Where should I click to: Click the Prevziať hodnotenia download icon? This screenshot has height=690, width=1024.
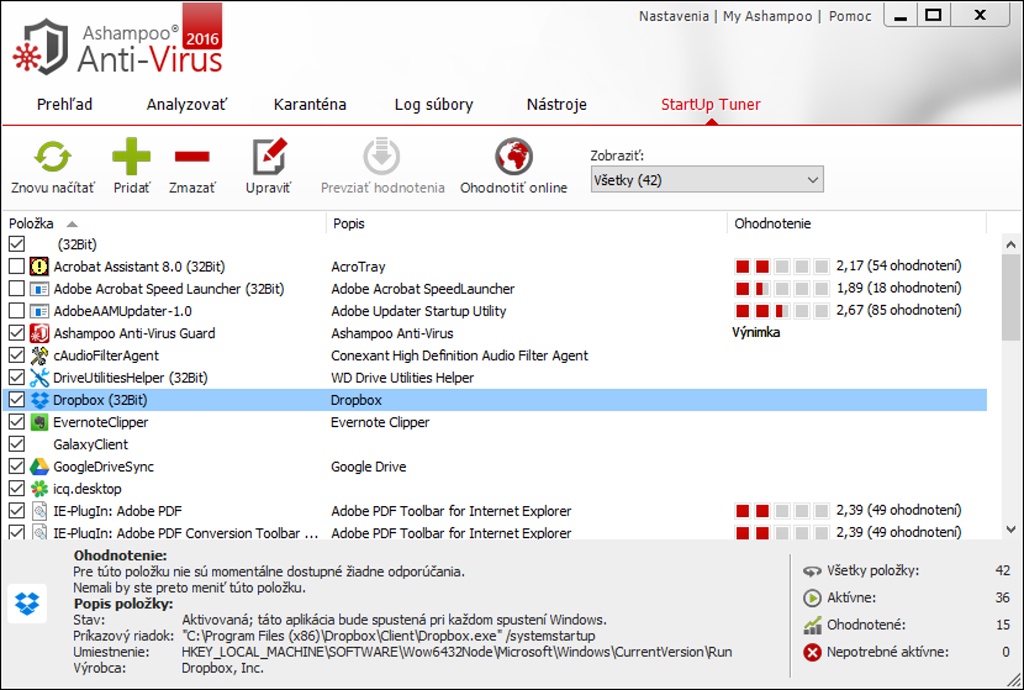point(382,157)
